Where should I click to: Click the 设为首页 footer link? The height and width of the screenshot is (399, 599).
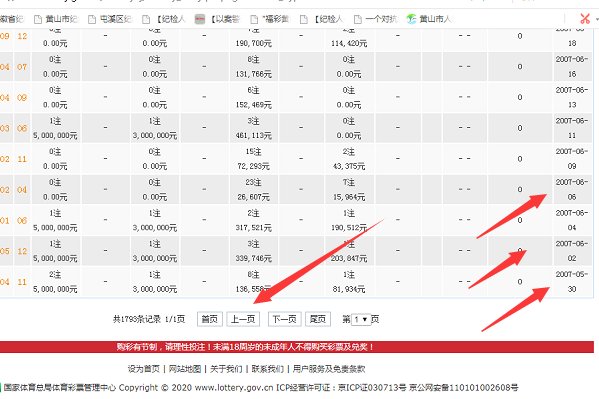click(x=144, y=369)
